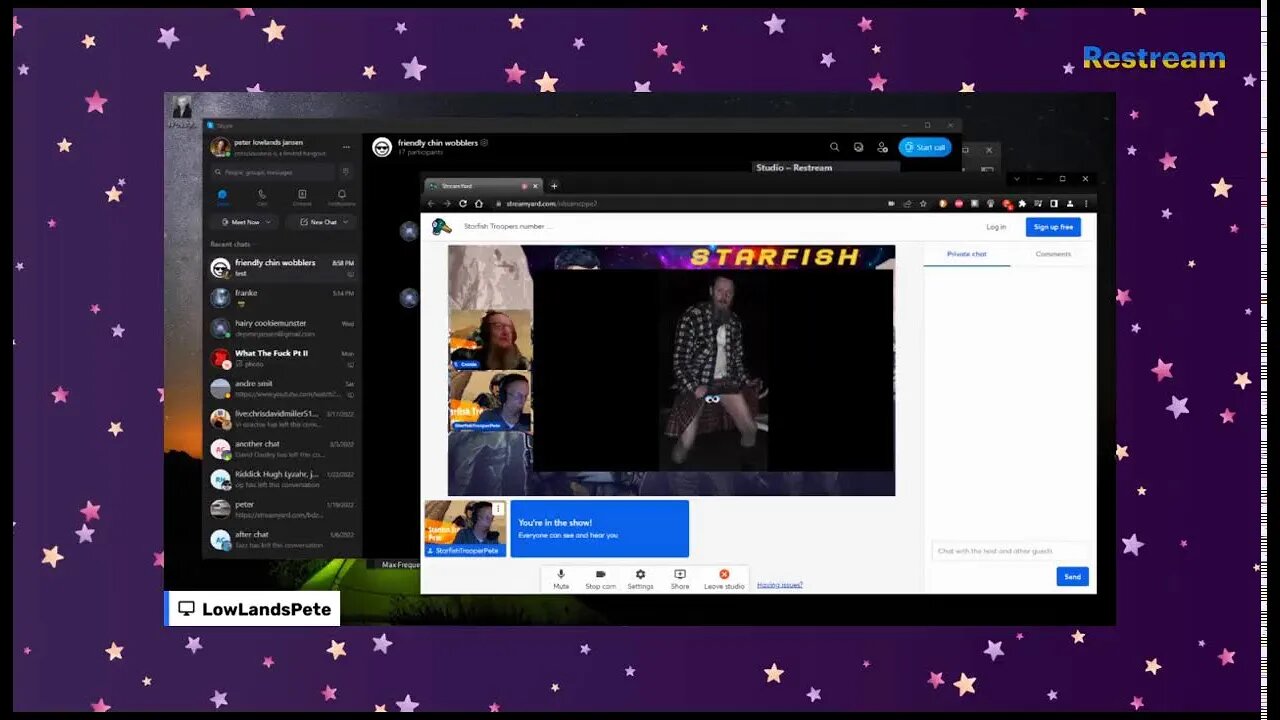Open andre smit chat
1280x720 pixels.
282,388
